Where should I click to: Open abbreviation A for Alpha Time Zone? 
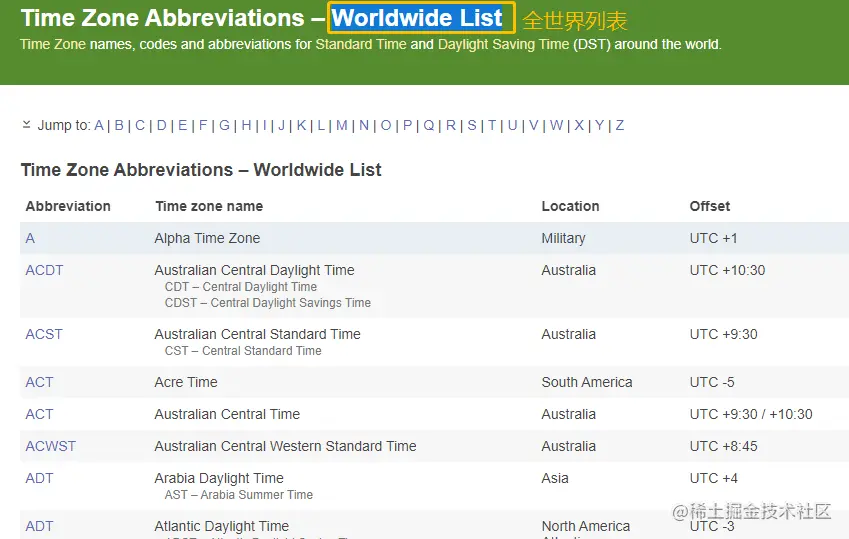tap(30, 238)
